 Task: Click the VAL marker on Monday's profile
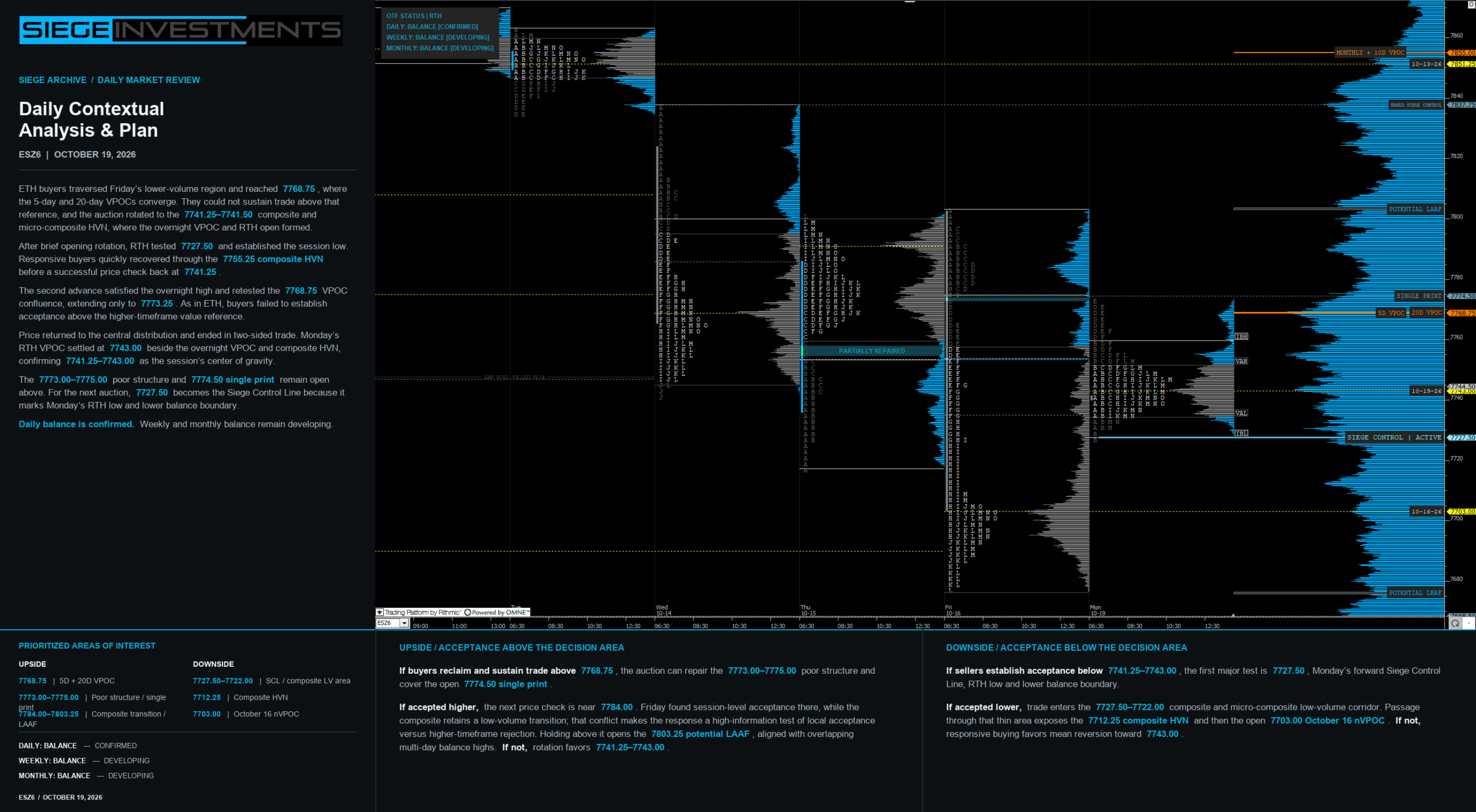point(1241,413)
